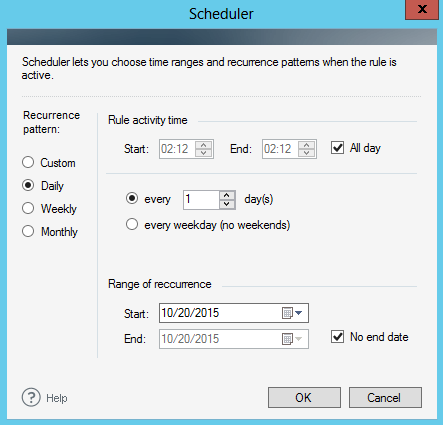443x425 pixels.
Task: Select every weekday (no weekends) option
Action: click(132, 224)
